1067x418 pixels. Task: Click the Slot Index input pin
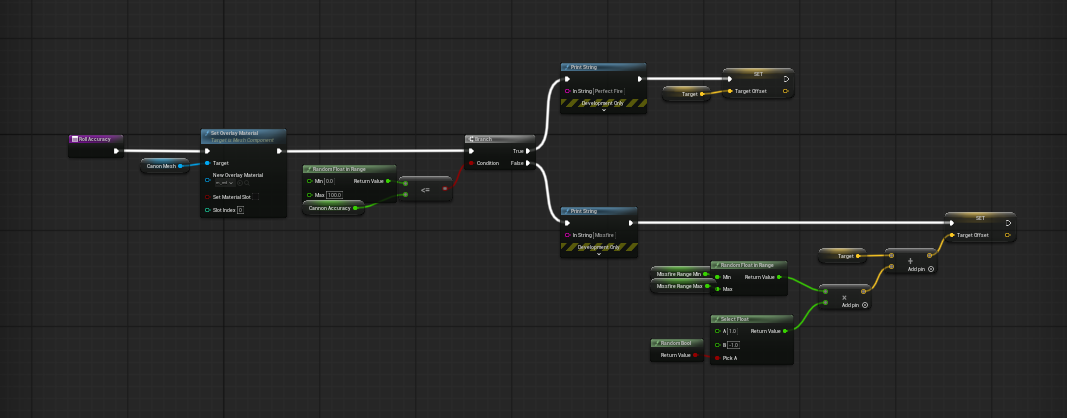click(208, 210)
